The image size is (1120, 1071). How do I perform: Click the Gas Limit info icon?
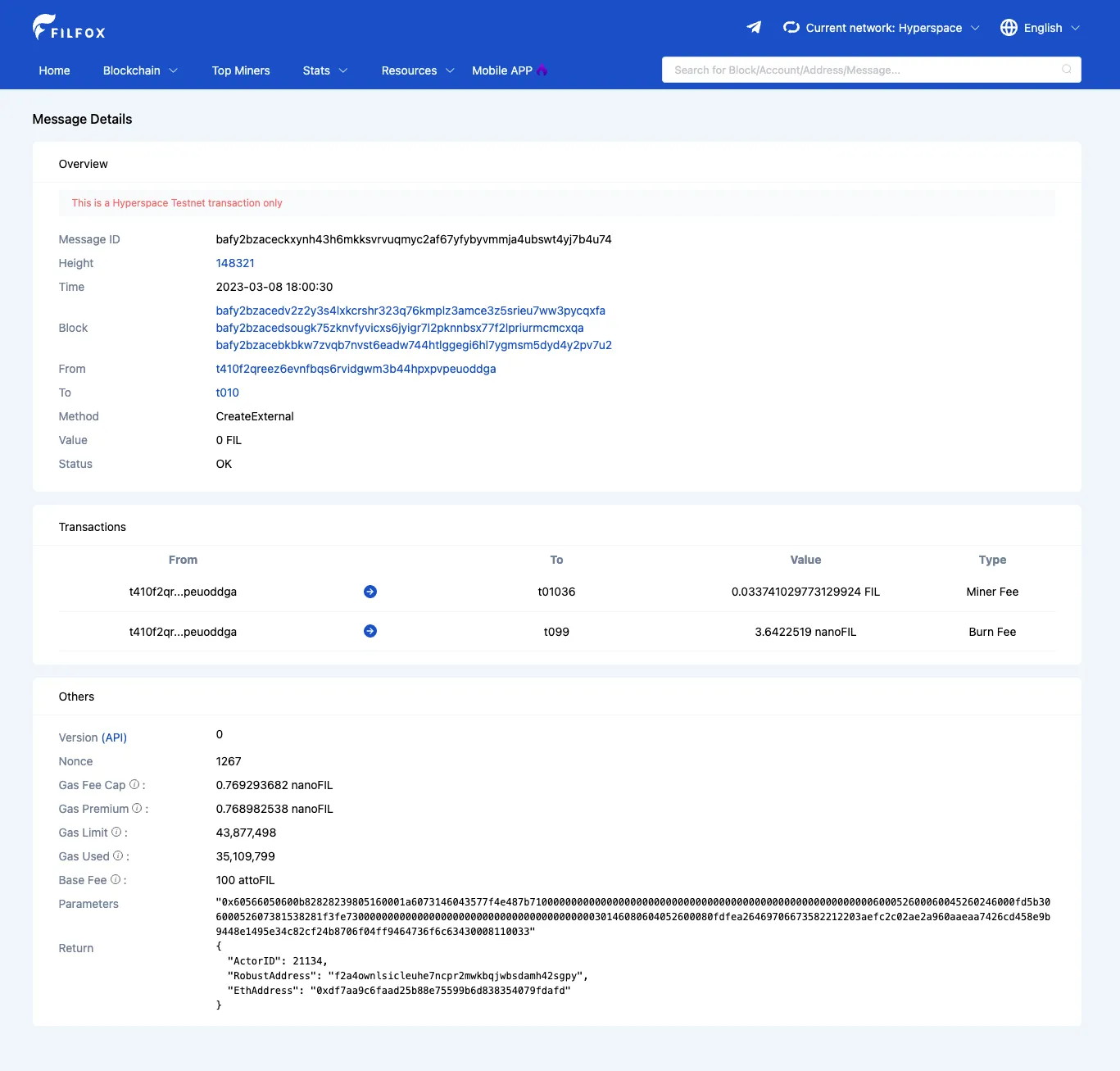coord(116,832)
